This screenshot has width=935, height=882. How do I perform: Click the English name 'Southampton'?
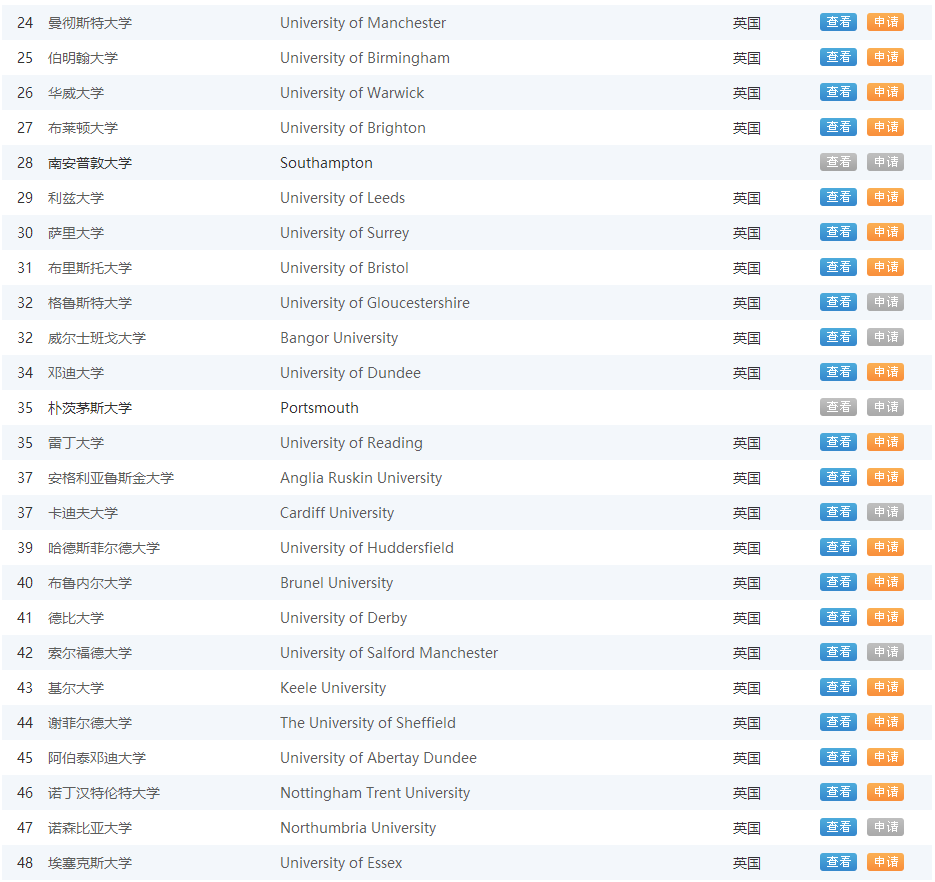point(326,163)
